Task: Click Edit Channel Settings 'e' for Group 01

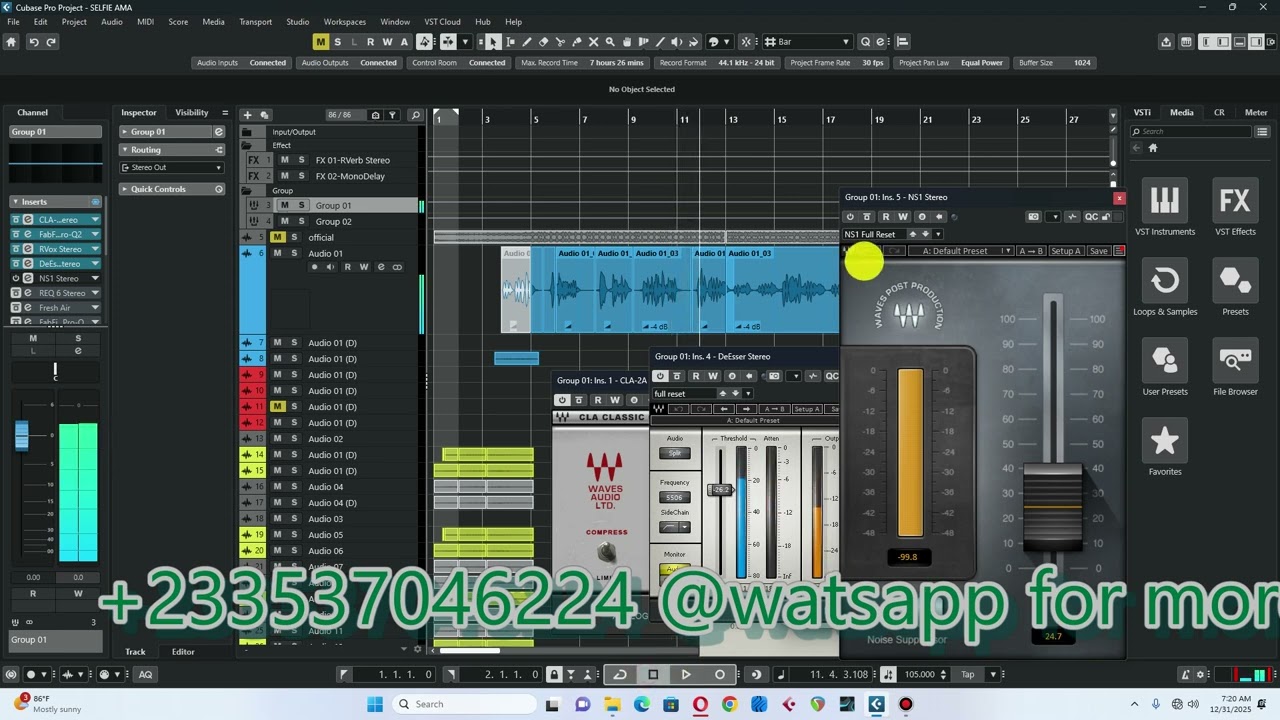Action: [x=219, y=132]
